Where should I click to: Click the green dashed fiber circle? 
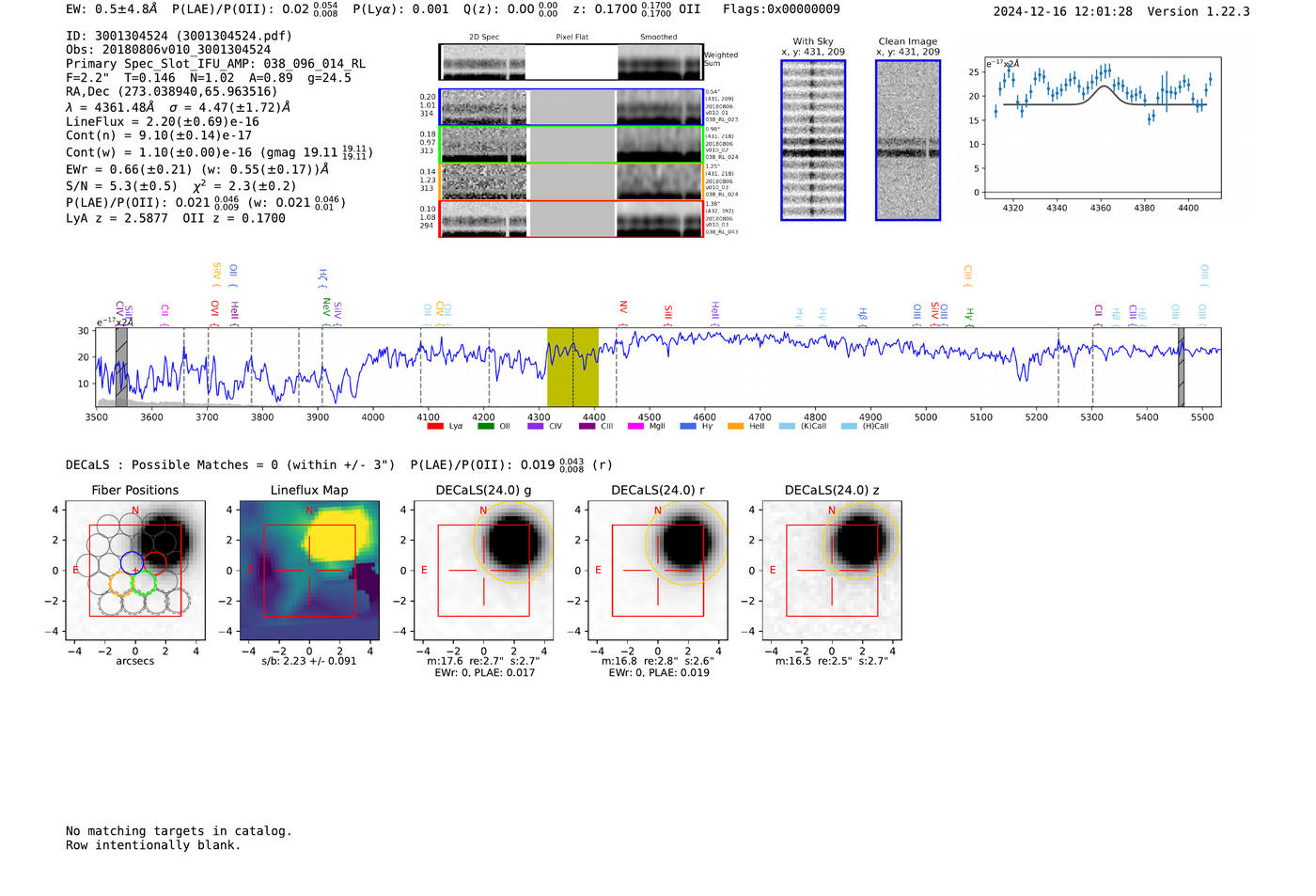143,583
